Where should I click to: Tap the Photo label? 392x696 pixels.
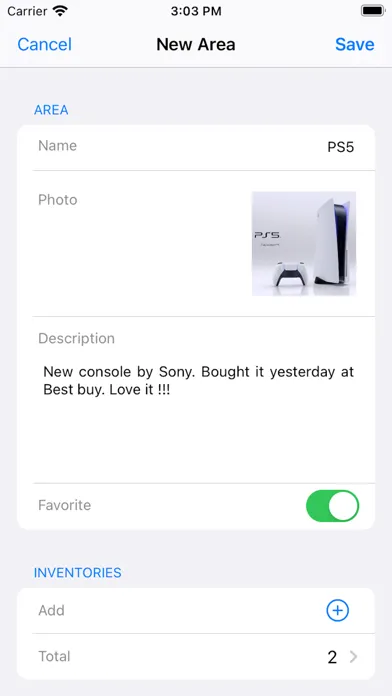click(58, 200)
